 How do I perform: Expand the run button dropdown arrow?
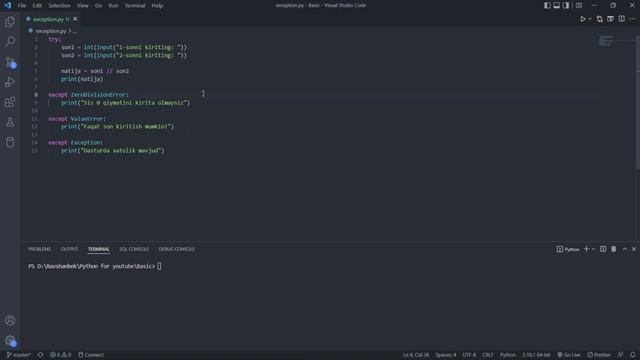pyautogui.click(x=590, y=19)
